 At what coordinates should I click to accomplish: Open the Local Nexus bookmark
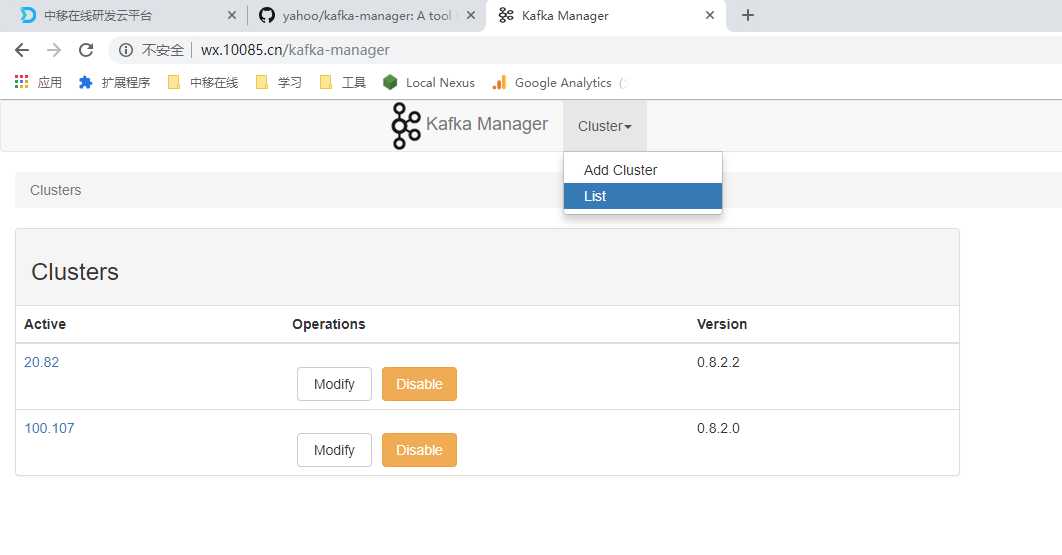(428, 83)
